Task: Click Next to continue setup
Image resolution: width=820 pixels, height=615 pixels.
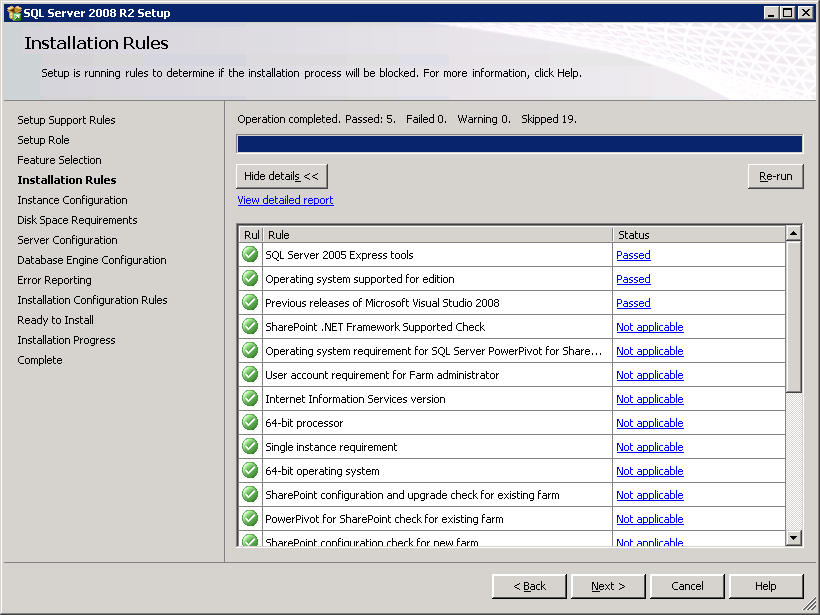Action: pyautogui.click(x=608, y=586)
